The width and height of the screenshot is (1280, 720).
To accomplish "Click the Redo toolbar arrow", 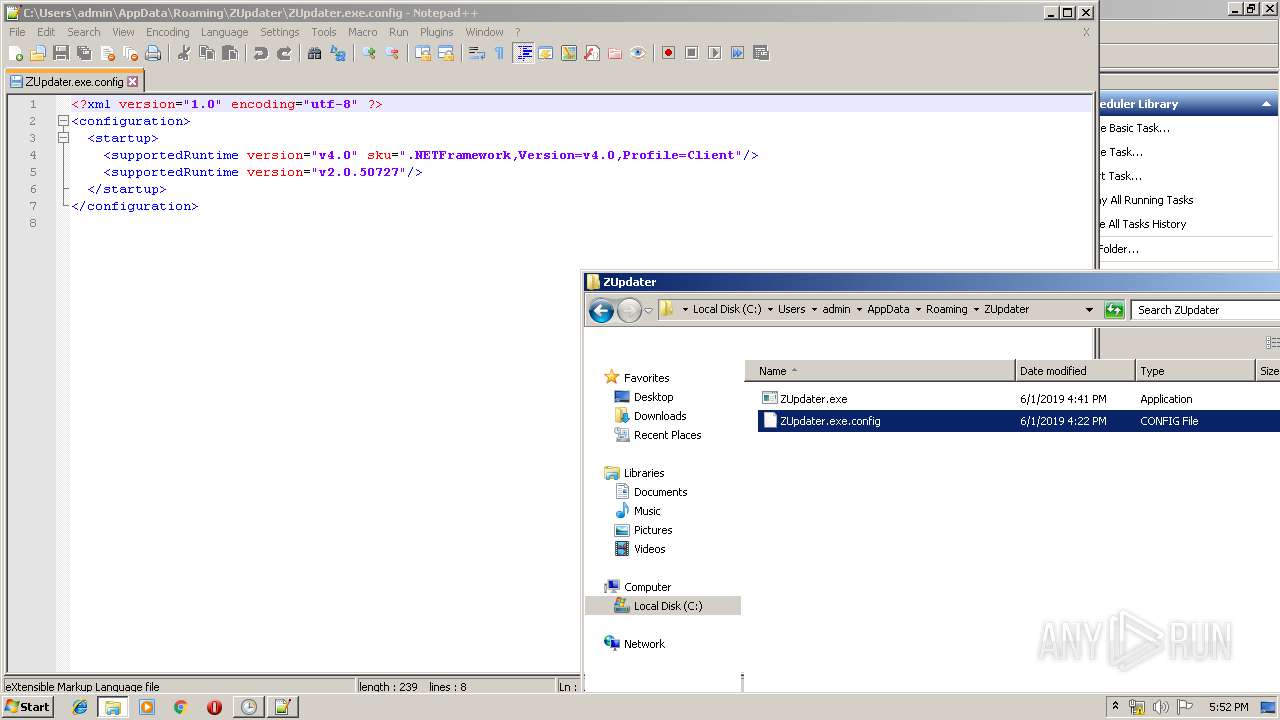I will click(x=284, y=53).
